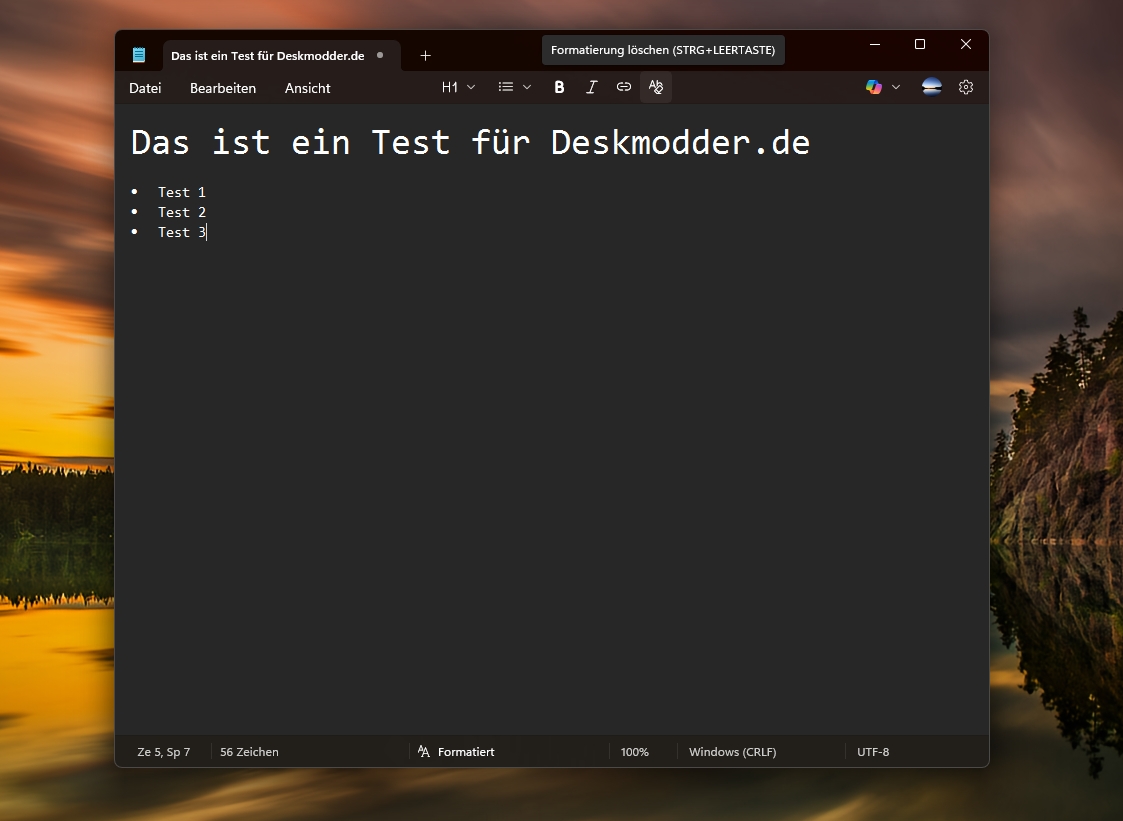Expand the list style dropdown chevron

pyautogui.click(x=527, y=87)
